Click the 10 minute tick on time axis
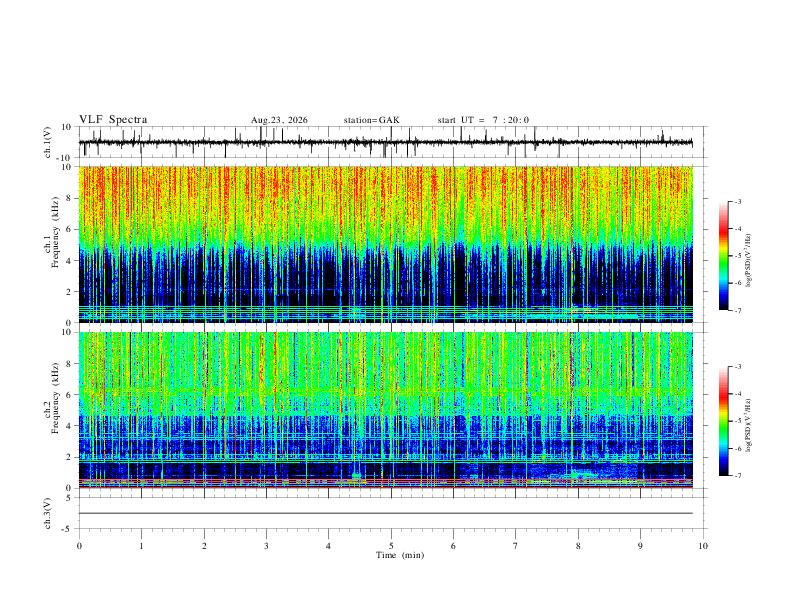Screen dimensions: 792x612 click(703, 546)
